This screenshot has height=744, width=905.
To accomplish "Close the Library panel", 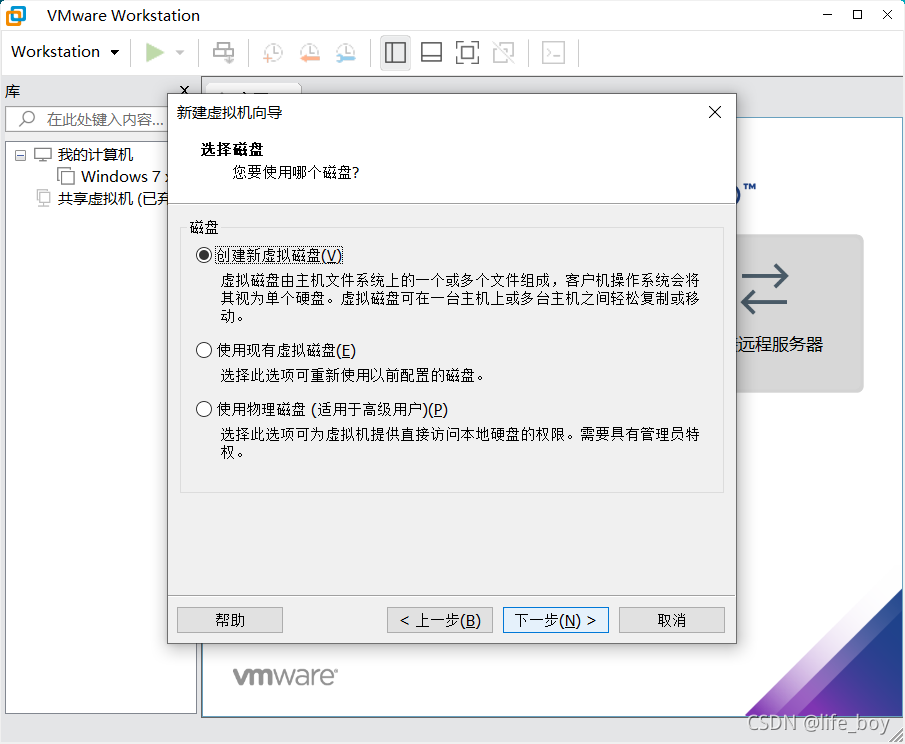I will 184,89.
